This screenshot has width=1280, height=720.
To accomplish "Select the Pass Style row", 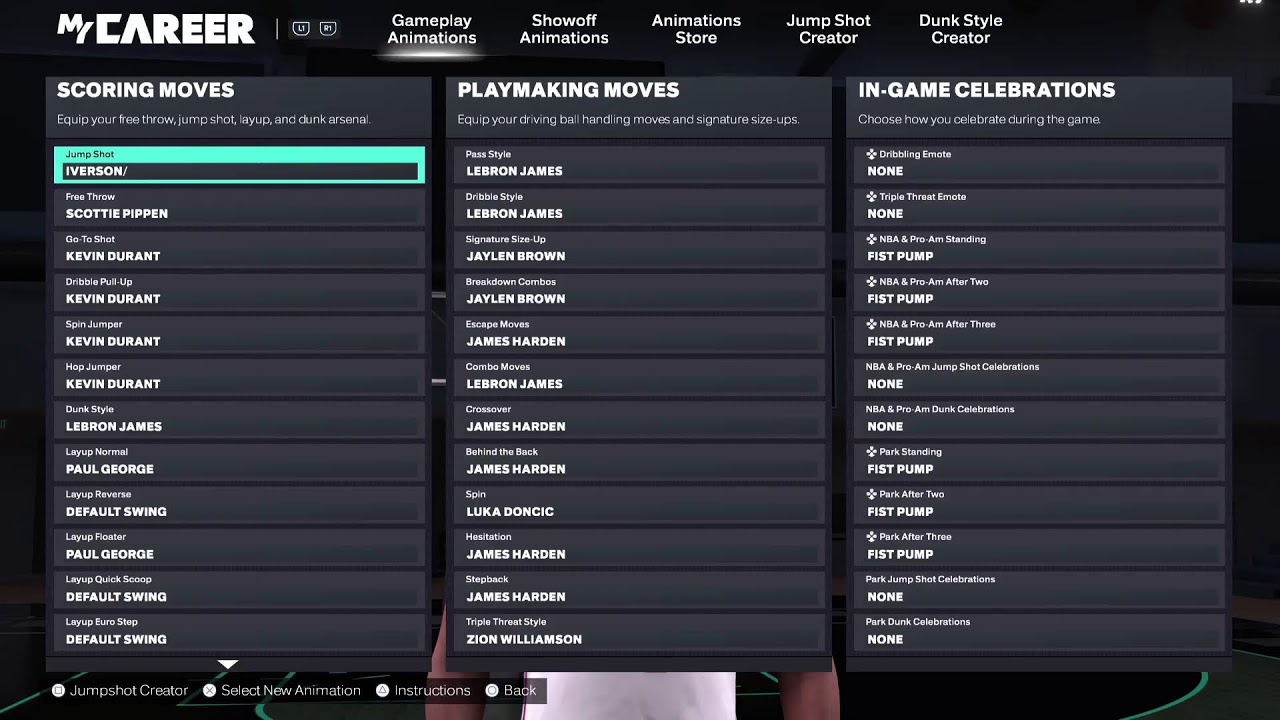I will click(x=640, y=164).
